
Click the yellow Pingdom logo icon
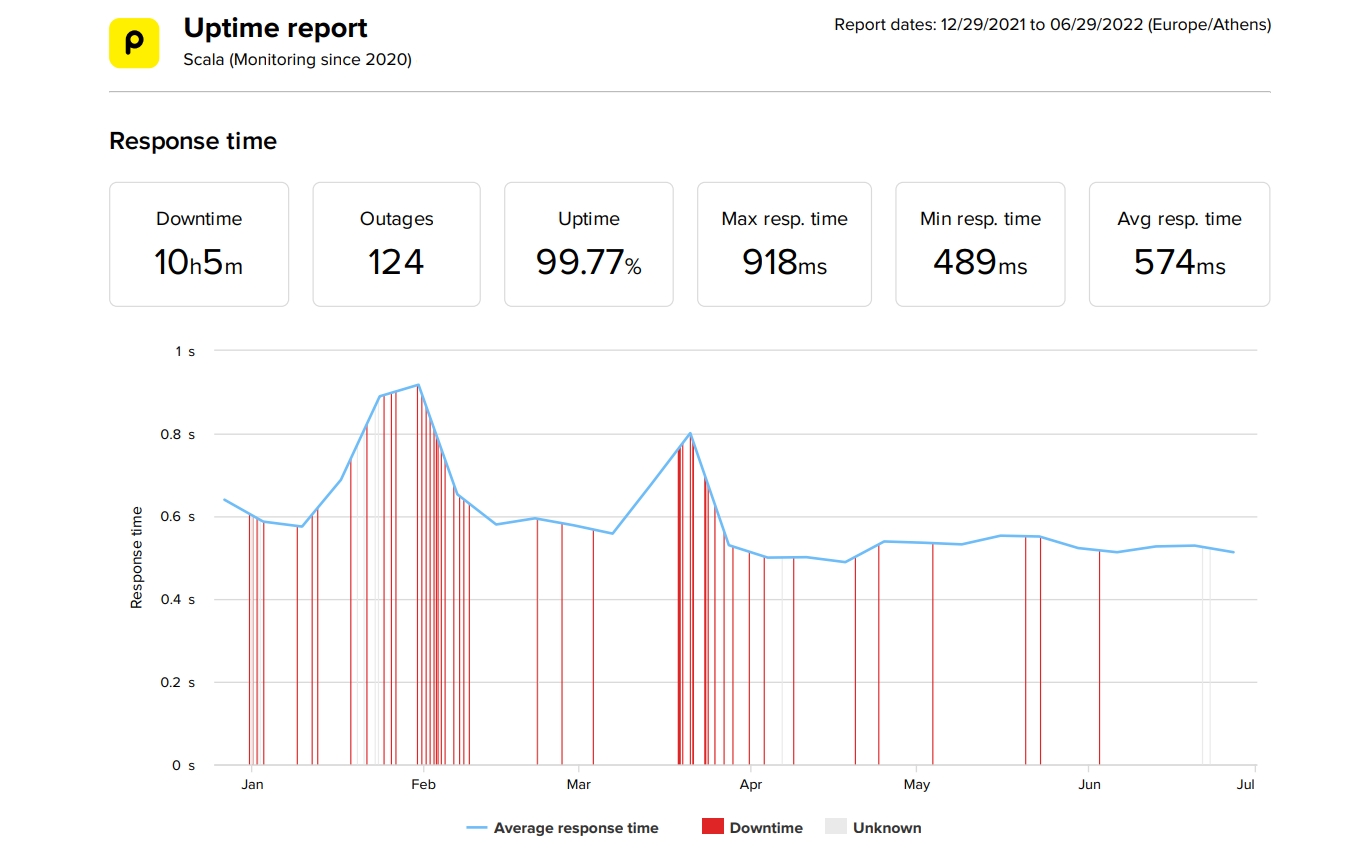point(134,43)
